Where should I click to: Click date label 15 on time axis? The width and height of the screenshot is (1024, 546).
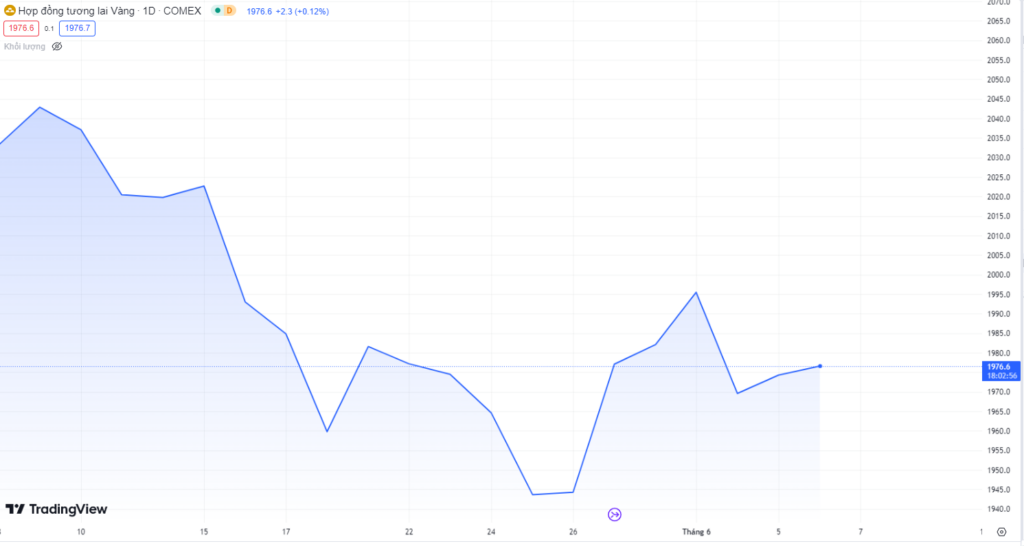(204, 531)
